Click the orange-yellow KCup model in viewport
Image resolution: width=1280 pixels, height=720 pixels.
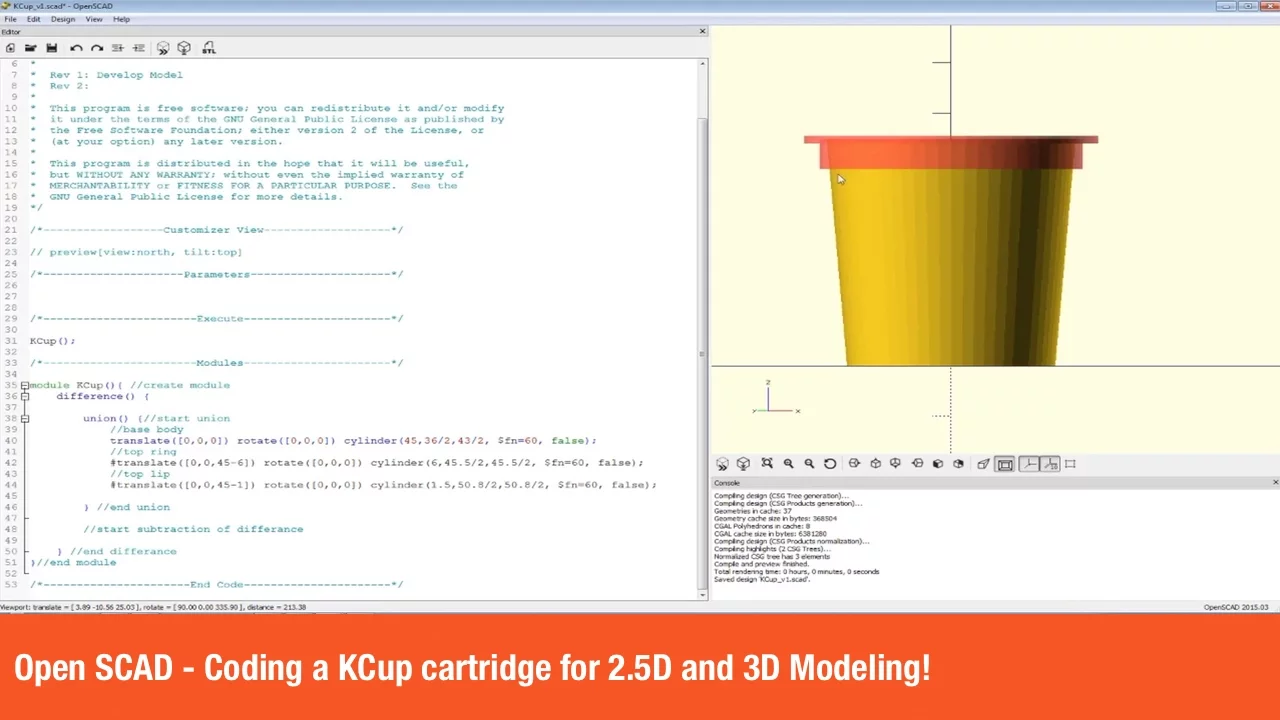point(950,250)
